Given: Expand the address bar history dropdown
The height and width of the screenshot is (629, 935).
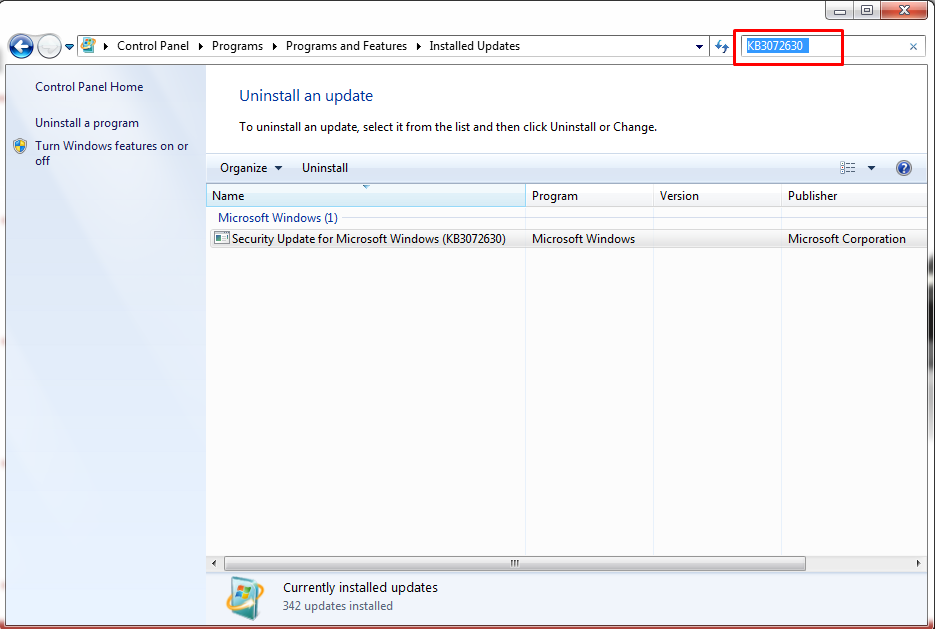Looking at the screenshot, I should [x=699, y=47].
